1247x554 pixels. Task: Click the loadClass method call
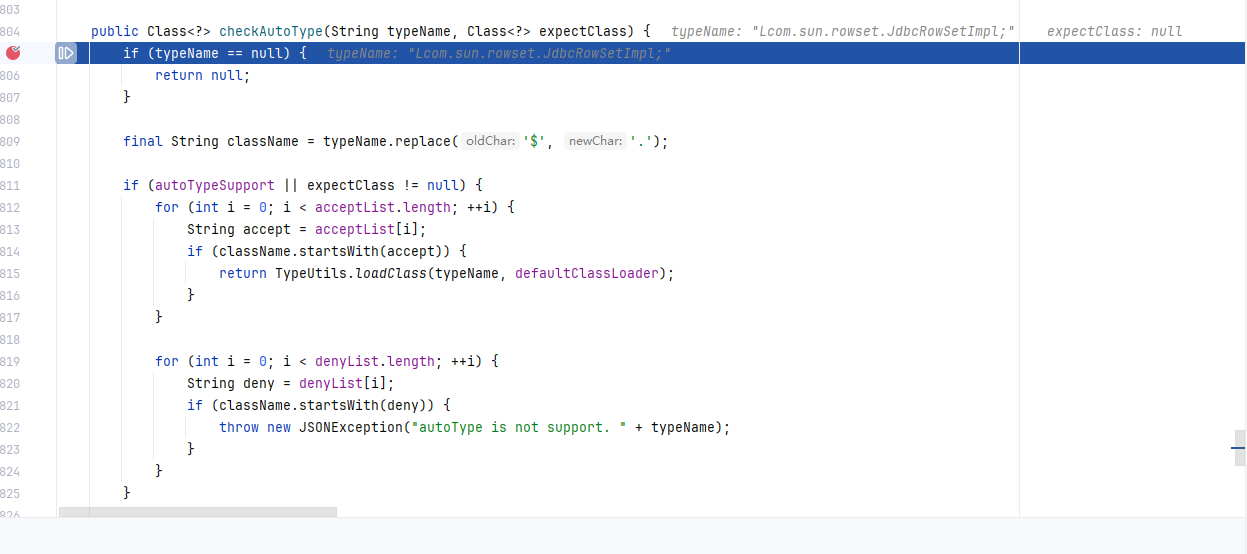pos(391,273)
